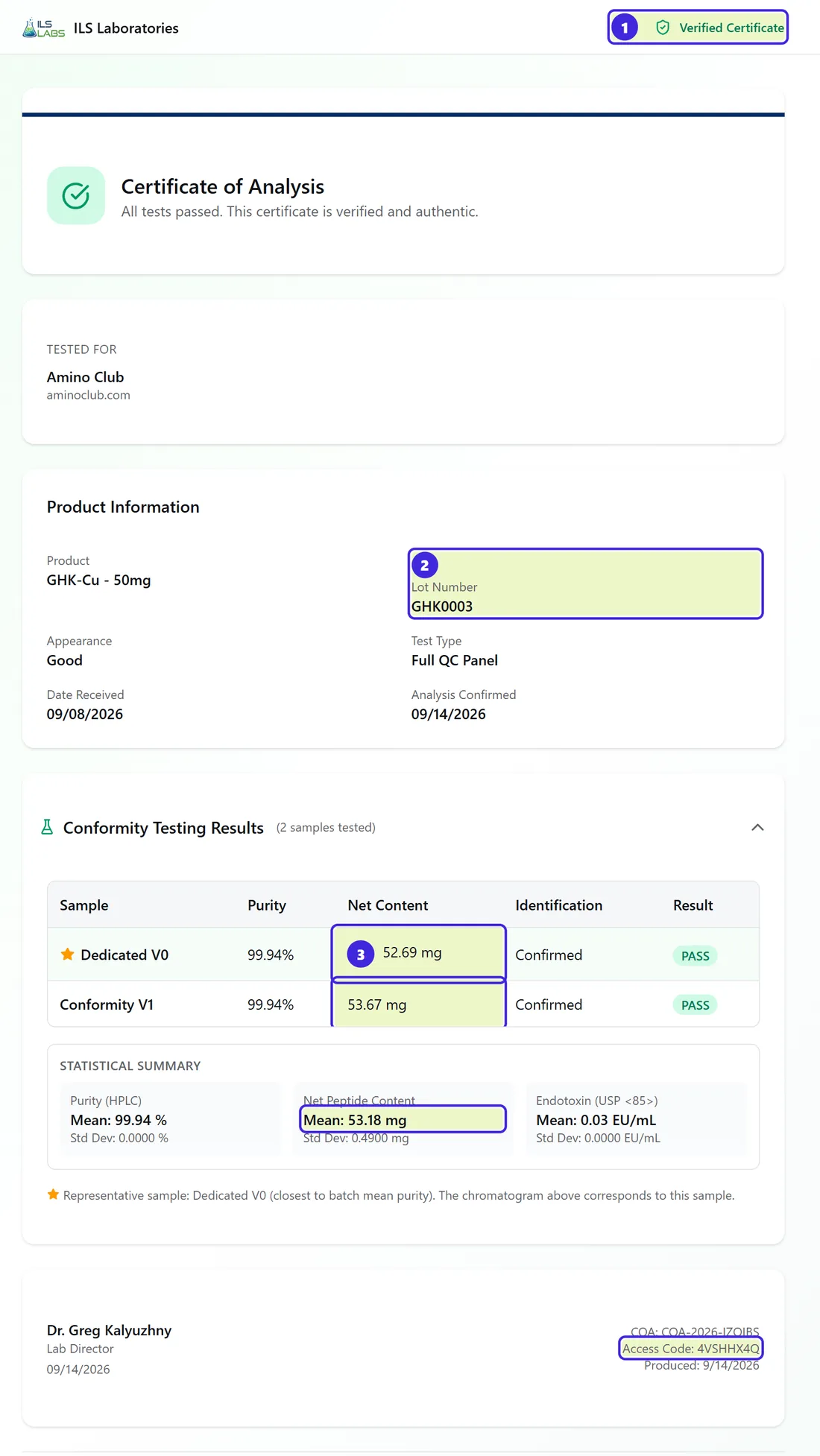Select the Certificate of Analysis heading
820x1456 pixels.
pyautogui.click(x=223, y=186)
